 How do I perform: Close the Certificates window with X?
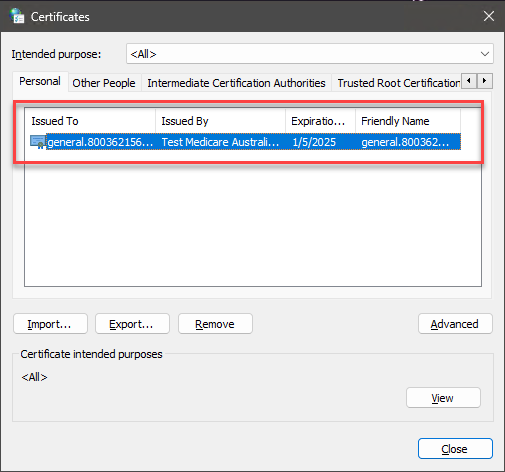pyautogui.click(x=489, y=16)
